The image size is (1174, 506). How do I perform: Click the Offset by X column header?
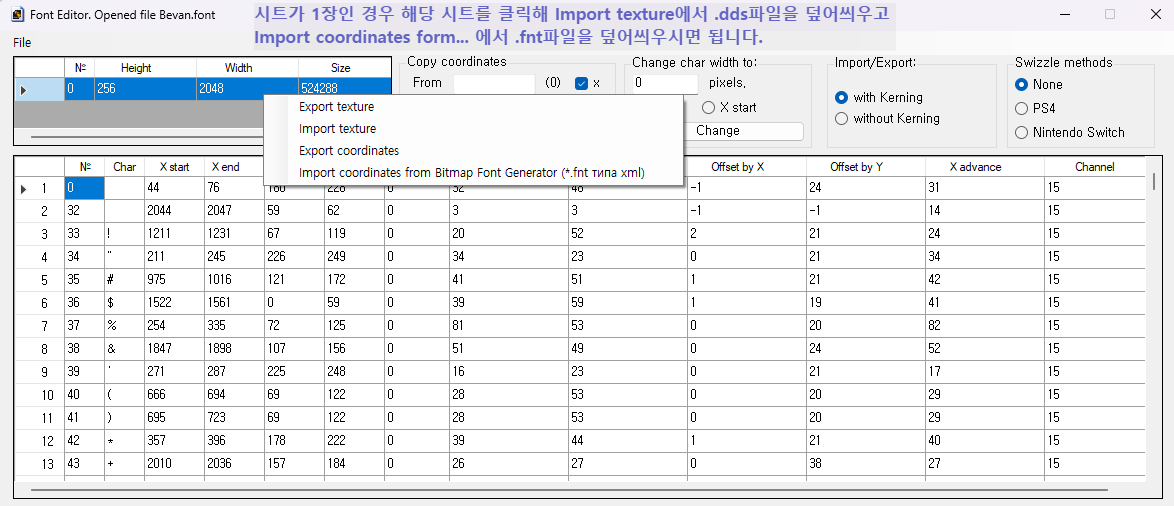point(746,167)
